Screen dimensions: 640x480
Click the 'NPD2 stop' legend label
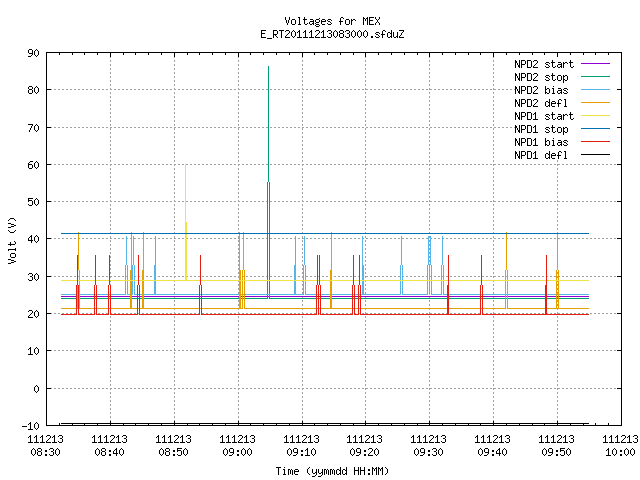(x=541, y=77)
